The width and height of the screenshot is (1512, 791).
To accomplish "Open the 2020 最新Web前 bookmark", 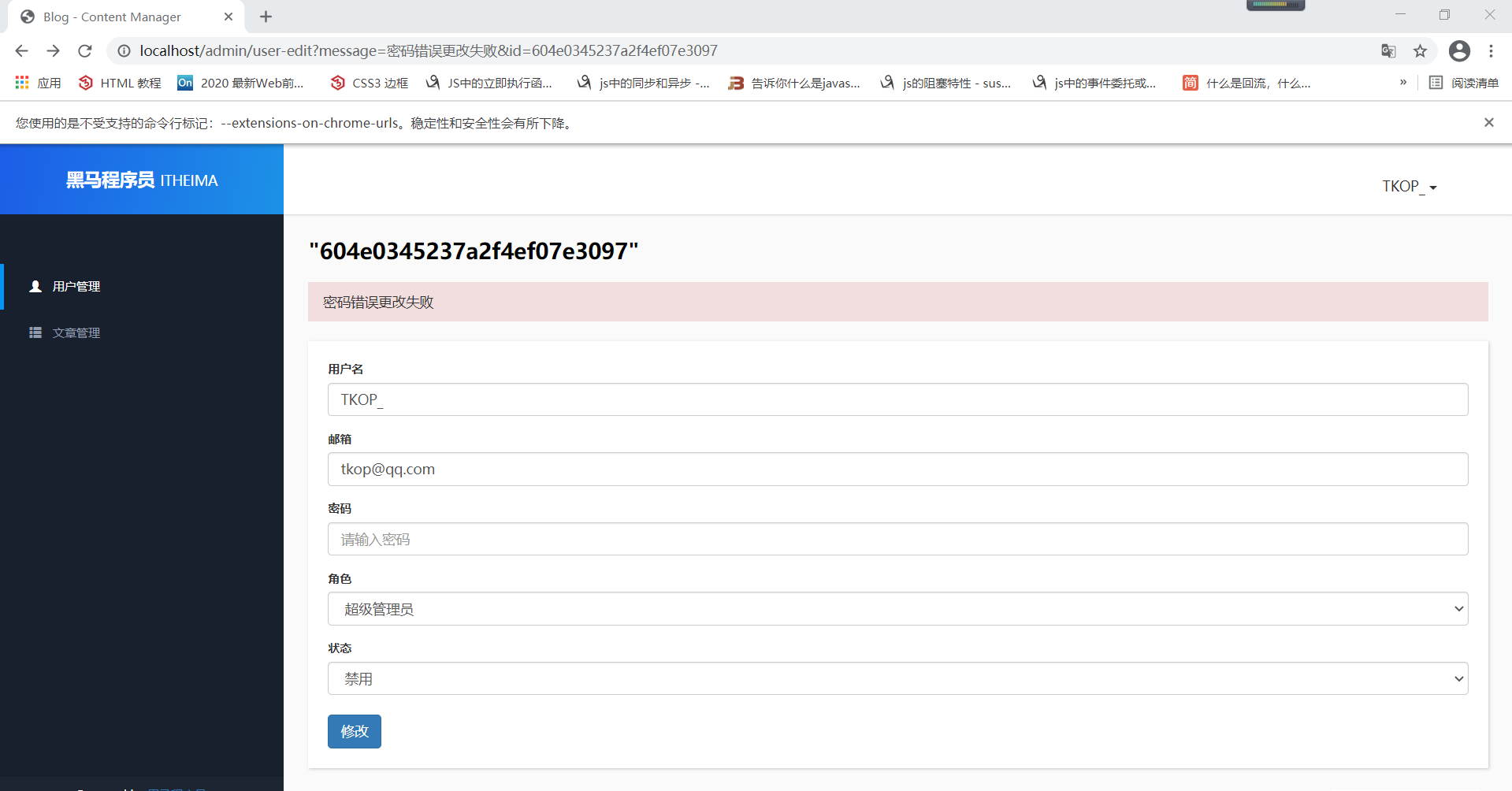I will pos(241,83).
